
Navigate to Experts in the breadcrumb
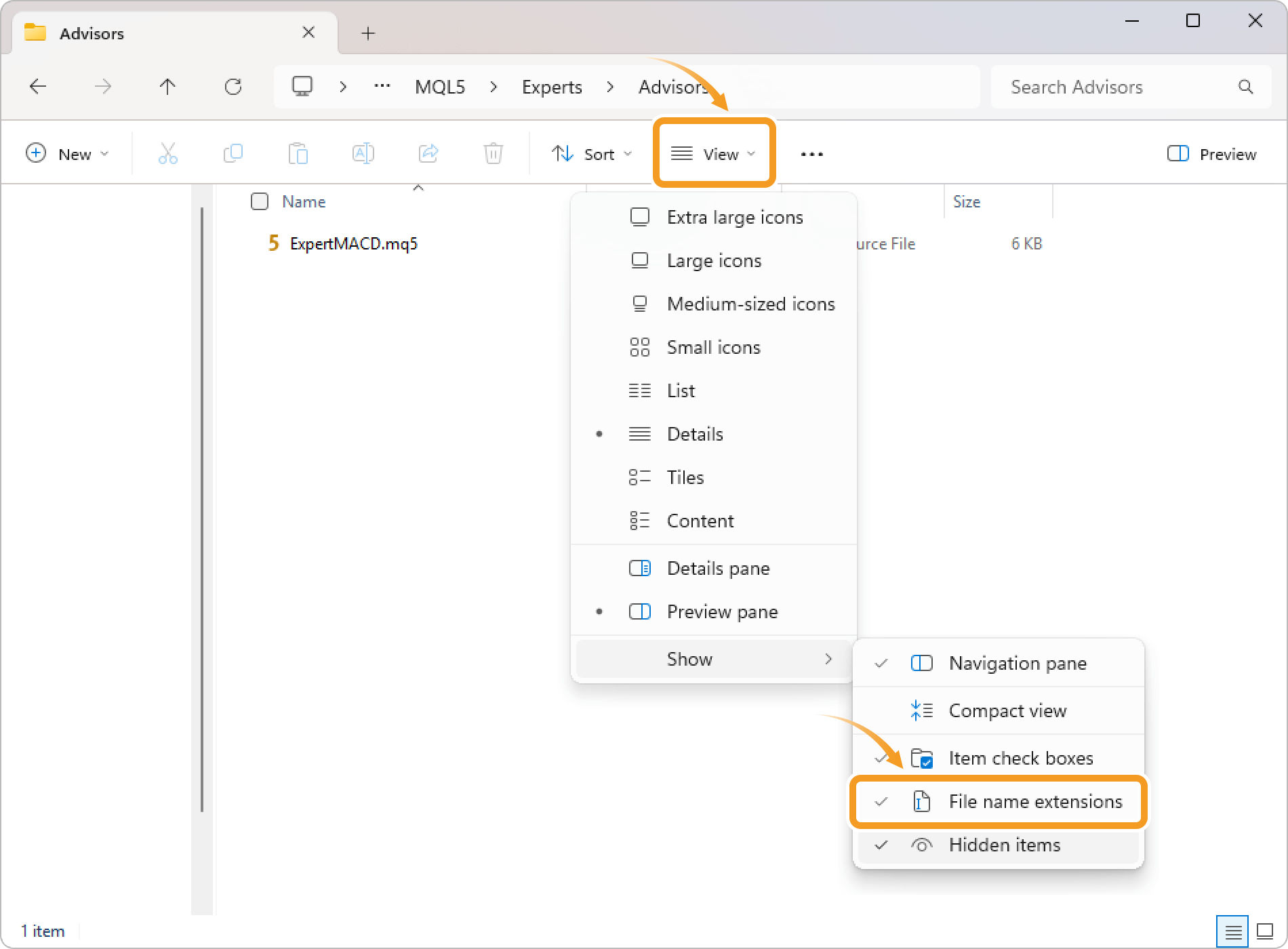coord(552,87)
